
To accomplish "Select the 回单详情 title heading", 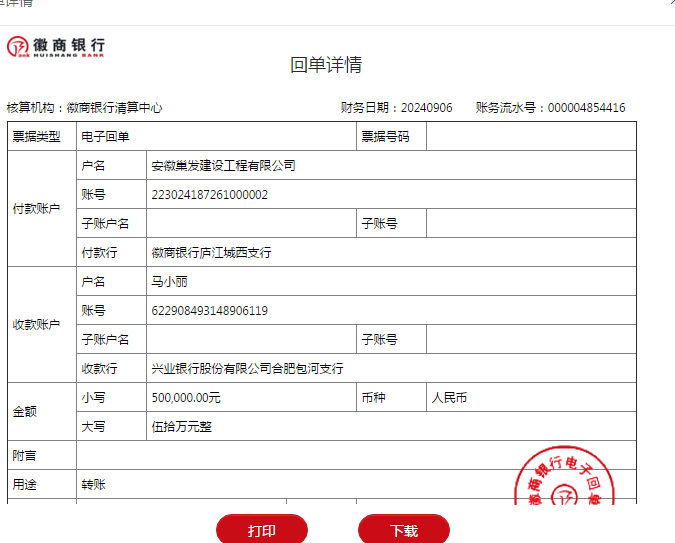I will 326,65.
